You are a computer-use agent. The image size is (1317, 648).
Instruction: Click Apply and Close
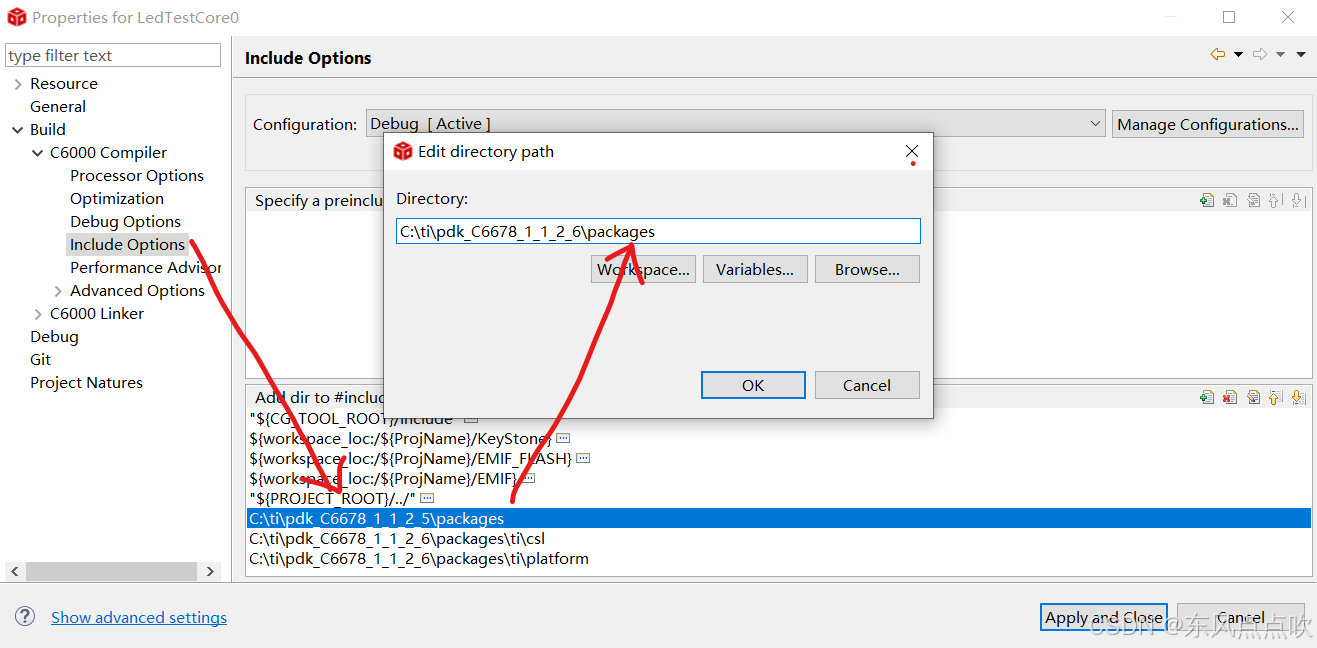pyautogui.click(x=1104, y=617)
